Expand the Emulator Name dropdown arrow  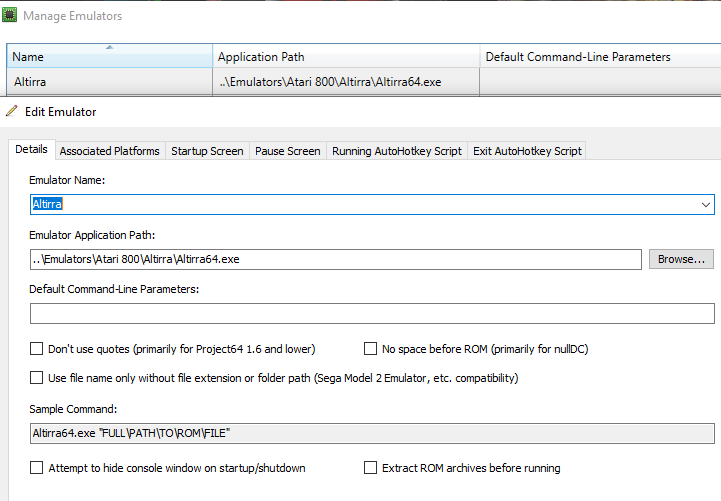pos(705,205)
